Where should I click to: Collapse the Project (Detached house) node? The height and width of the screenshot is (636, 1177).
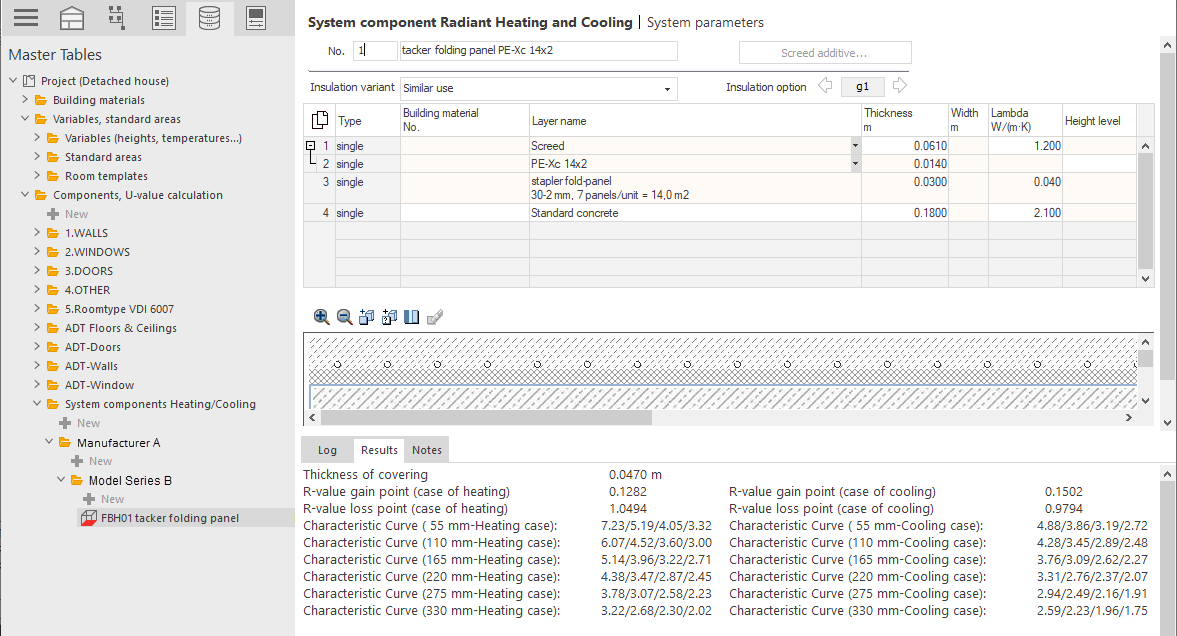click(x=13, y=80)
